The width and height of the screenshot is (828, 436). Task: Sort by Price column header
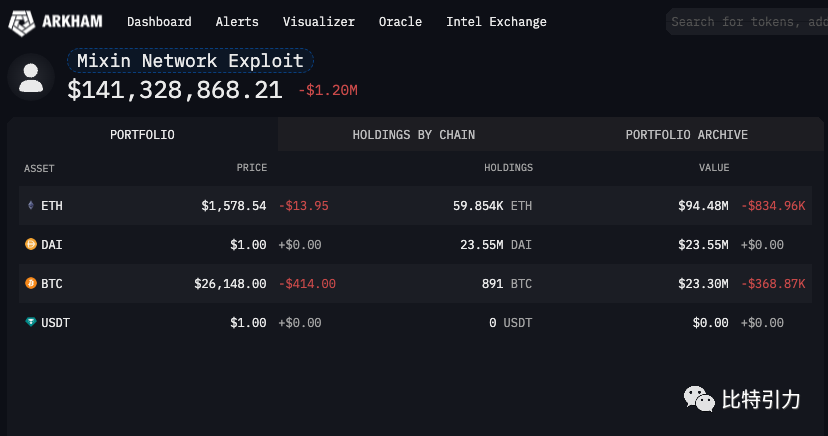pos(251,168)
